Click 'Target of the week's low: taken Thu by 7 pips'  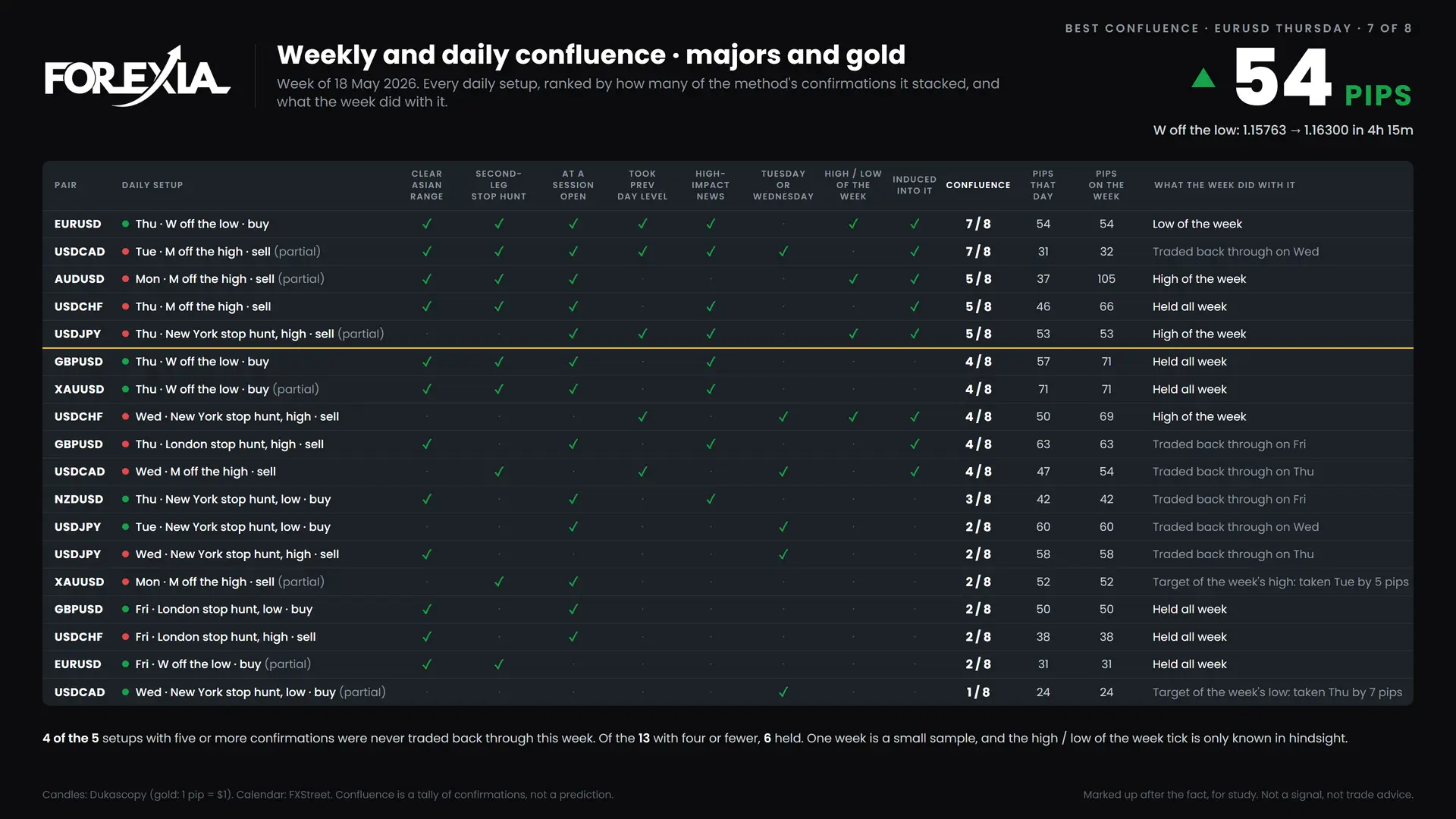click(1278, 692)
